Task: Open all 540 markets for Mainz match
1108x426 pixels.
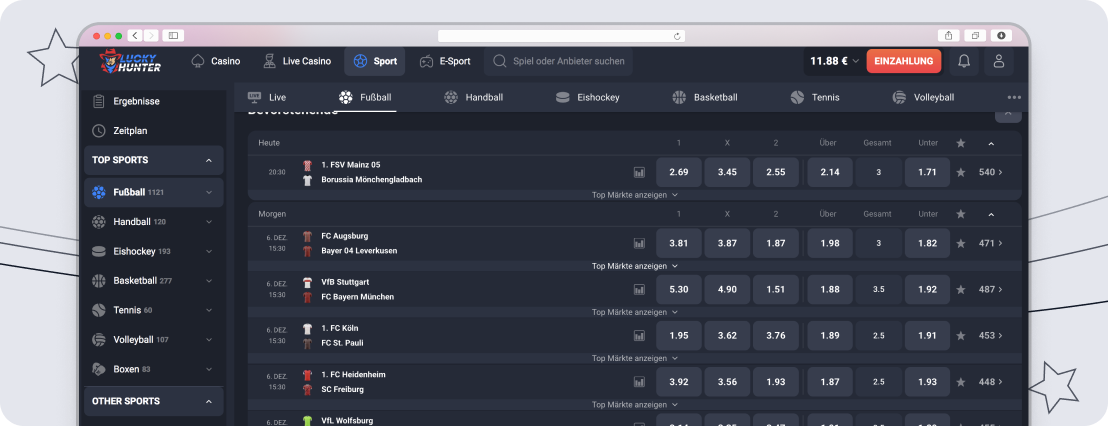Action: (x=990, y=172)
